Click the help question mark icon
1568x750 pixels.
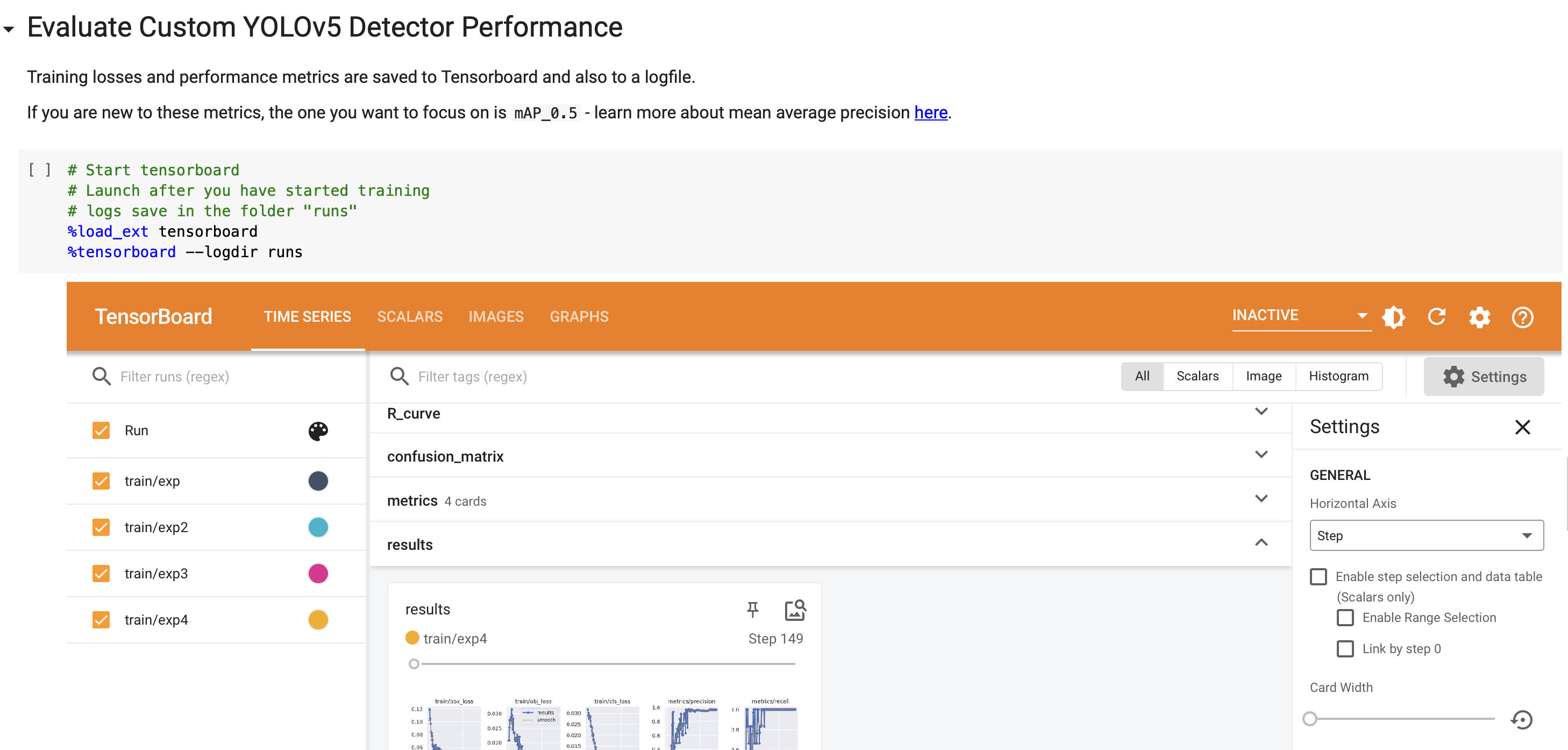pos(1522,317)
